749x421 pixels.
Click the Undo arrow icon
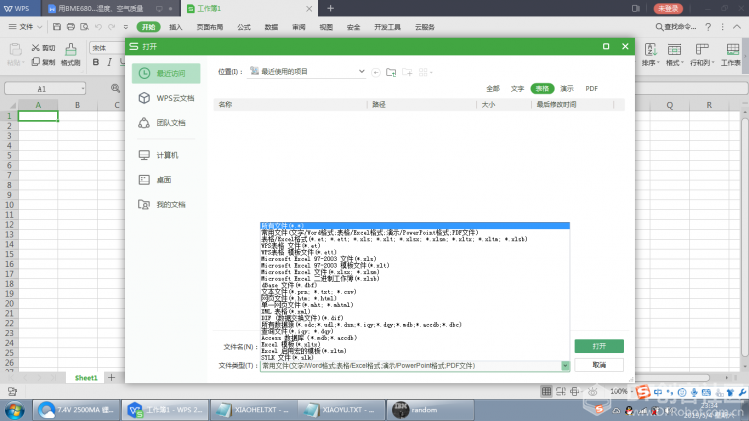98,27
